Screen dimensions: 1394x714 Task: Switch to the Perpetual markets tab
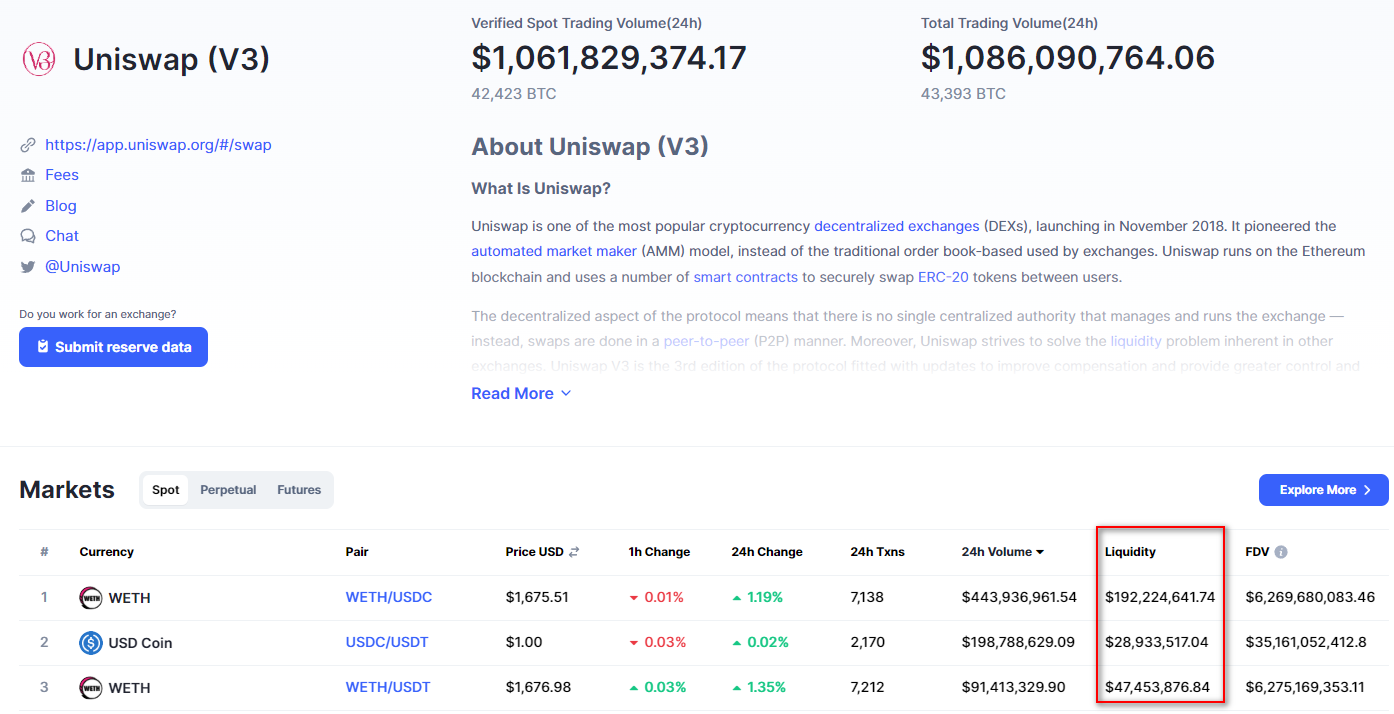228,490
